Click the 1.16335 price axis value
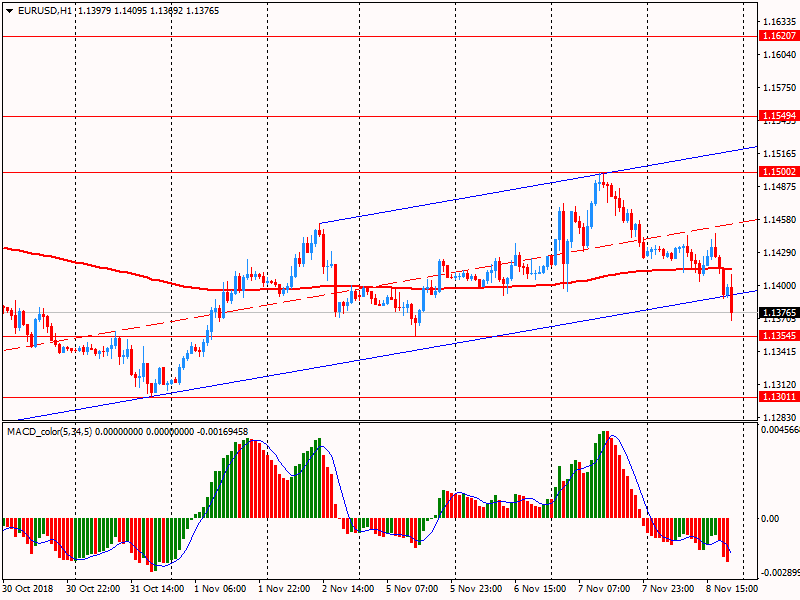 pos(777,21)
